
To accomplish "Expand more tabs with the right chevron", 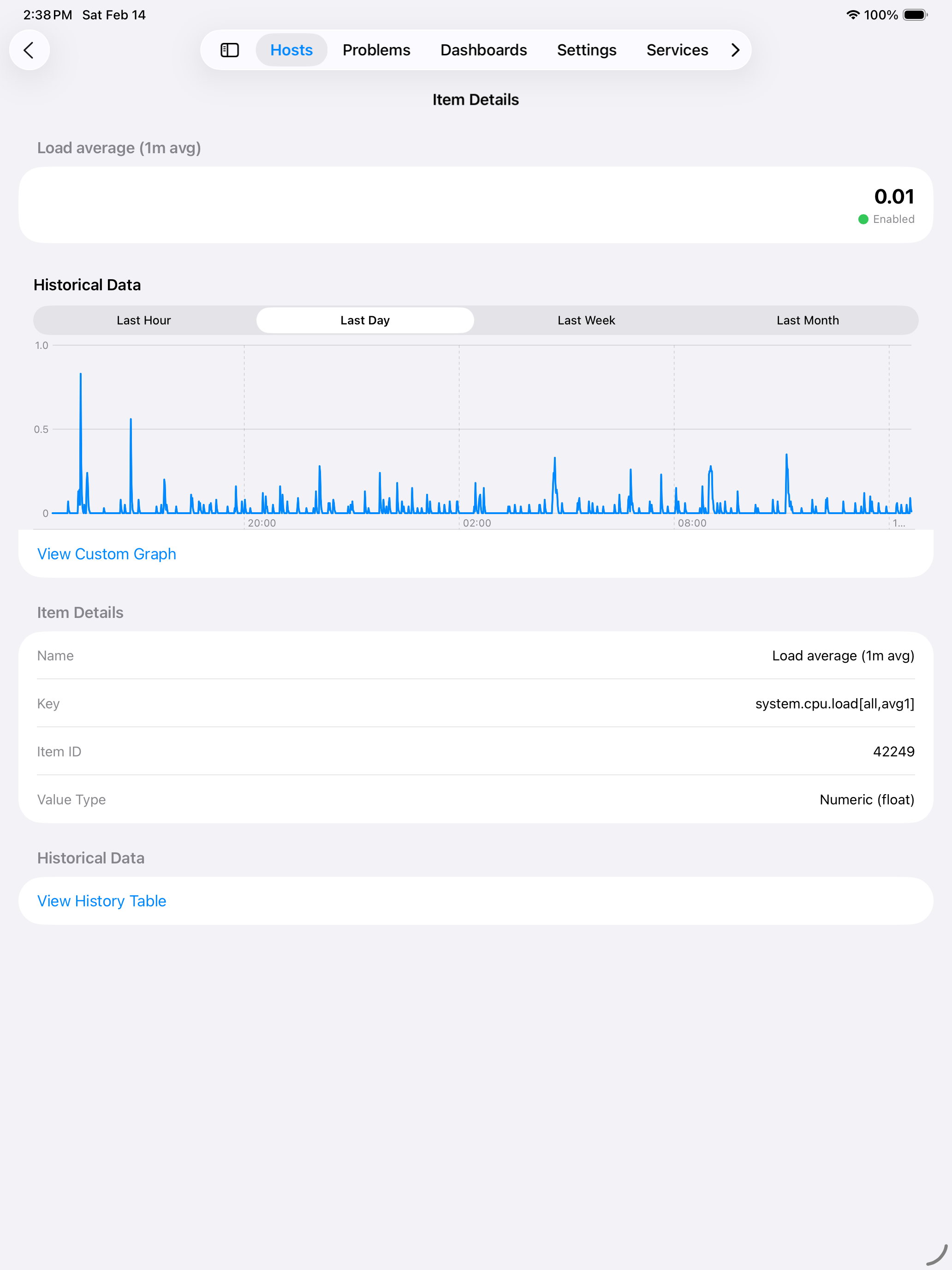I will 735,50.
